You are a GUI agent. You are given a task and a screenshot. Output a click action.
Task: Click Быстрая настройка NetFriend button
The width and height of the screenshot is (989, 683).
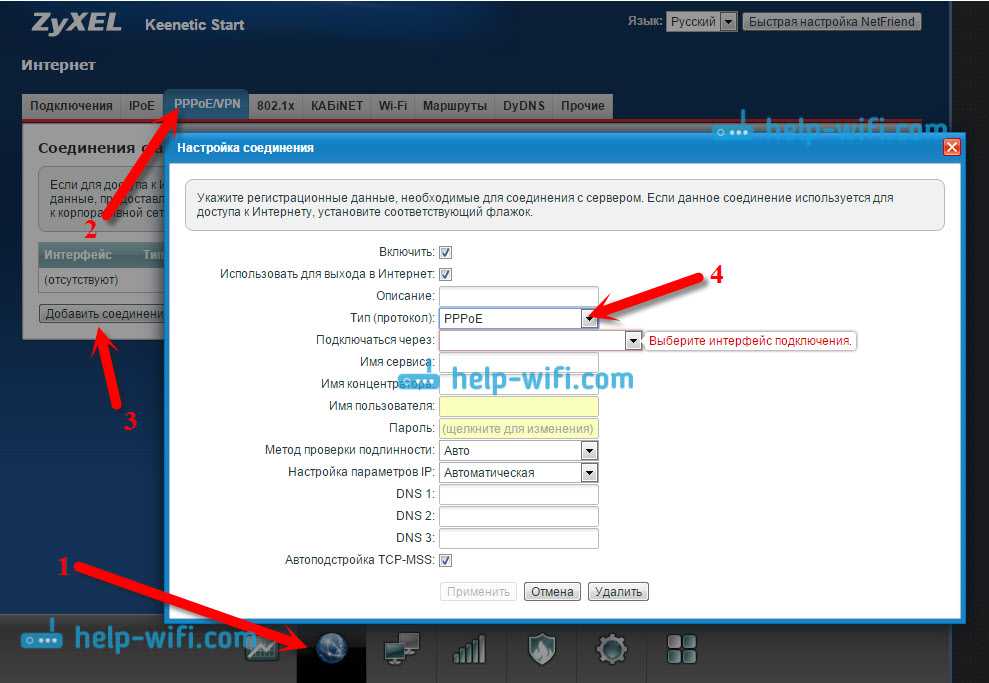831,22
